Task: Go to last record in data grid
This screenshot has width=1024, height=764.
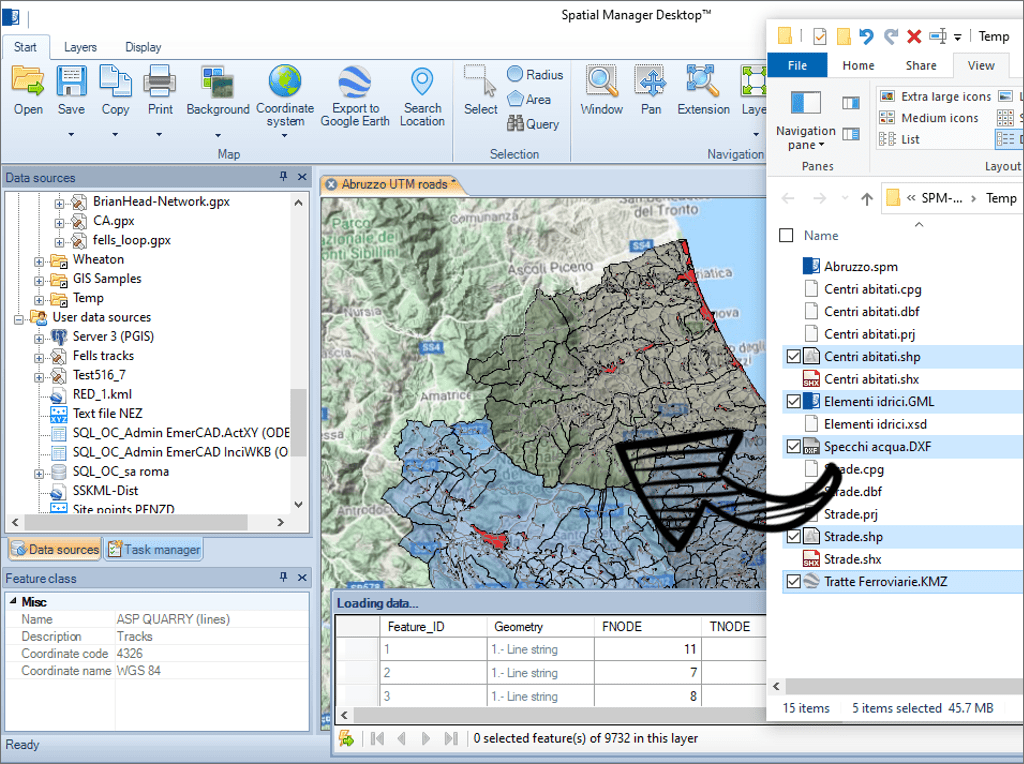Action: tap(451, 739)
